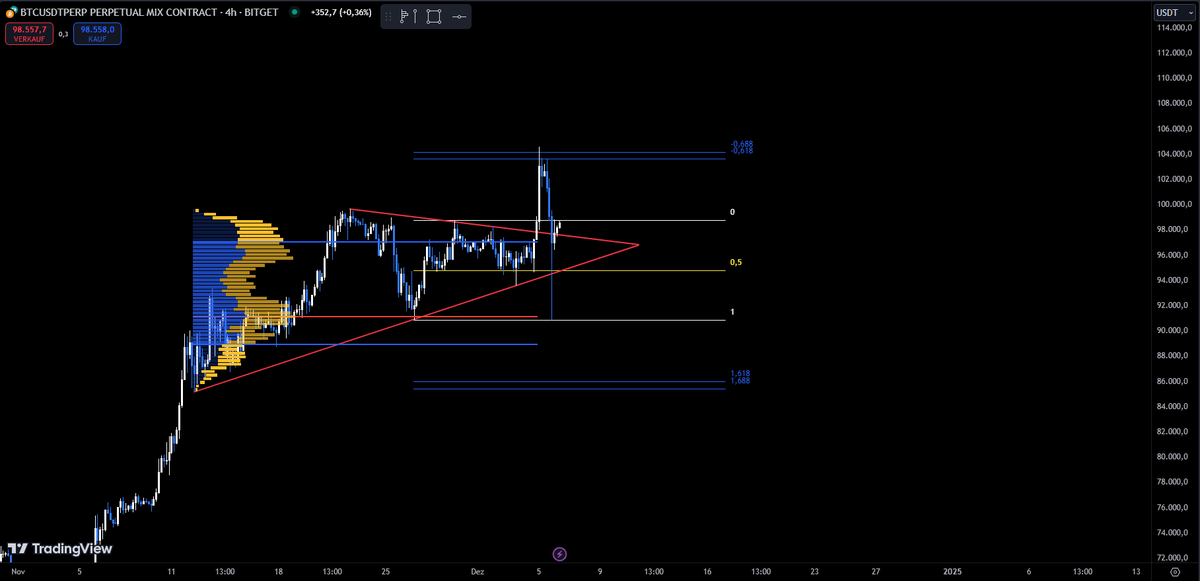Click the Fibonacci level label 1
1200x581 pixels.
point(733,312)
